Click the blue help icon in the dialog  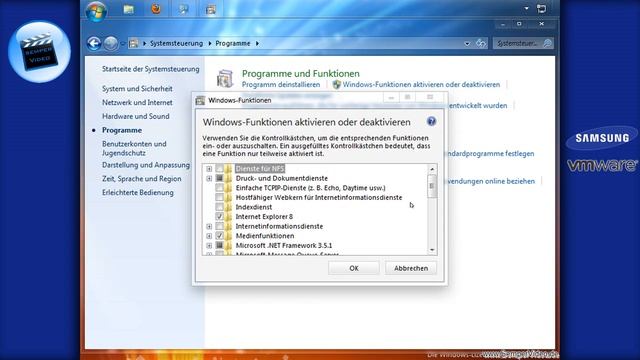[x=431, y=121]
